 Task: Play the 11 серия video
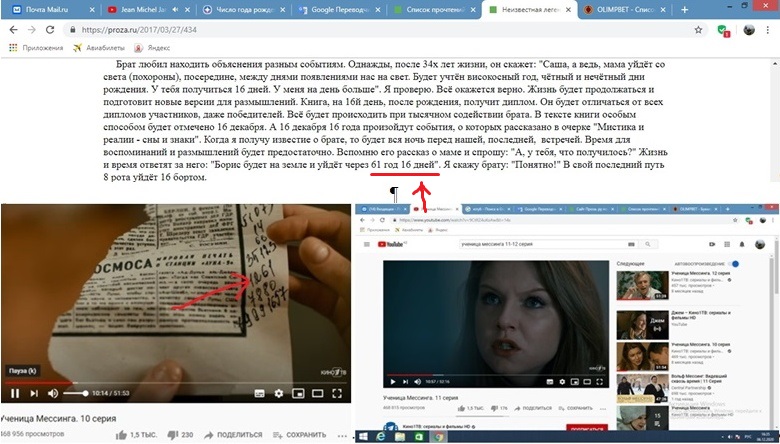tap(393, 381)
